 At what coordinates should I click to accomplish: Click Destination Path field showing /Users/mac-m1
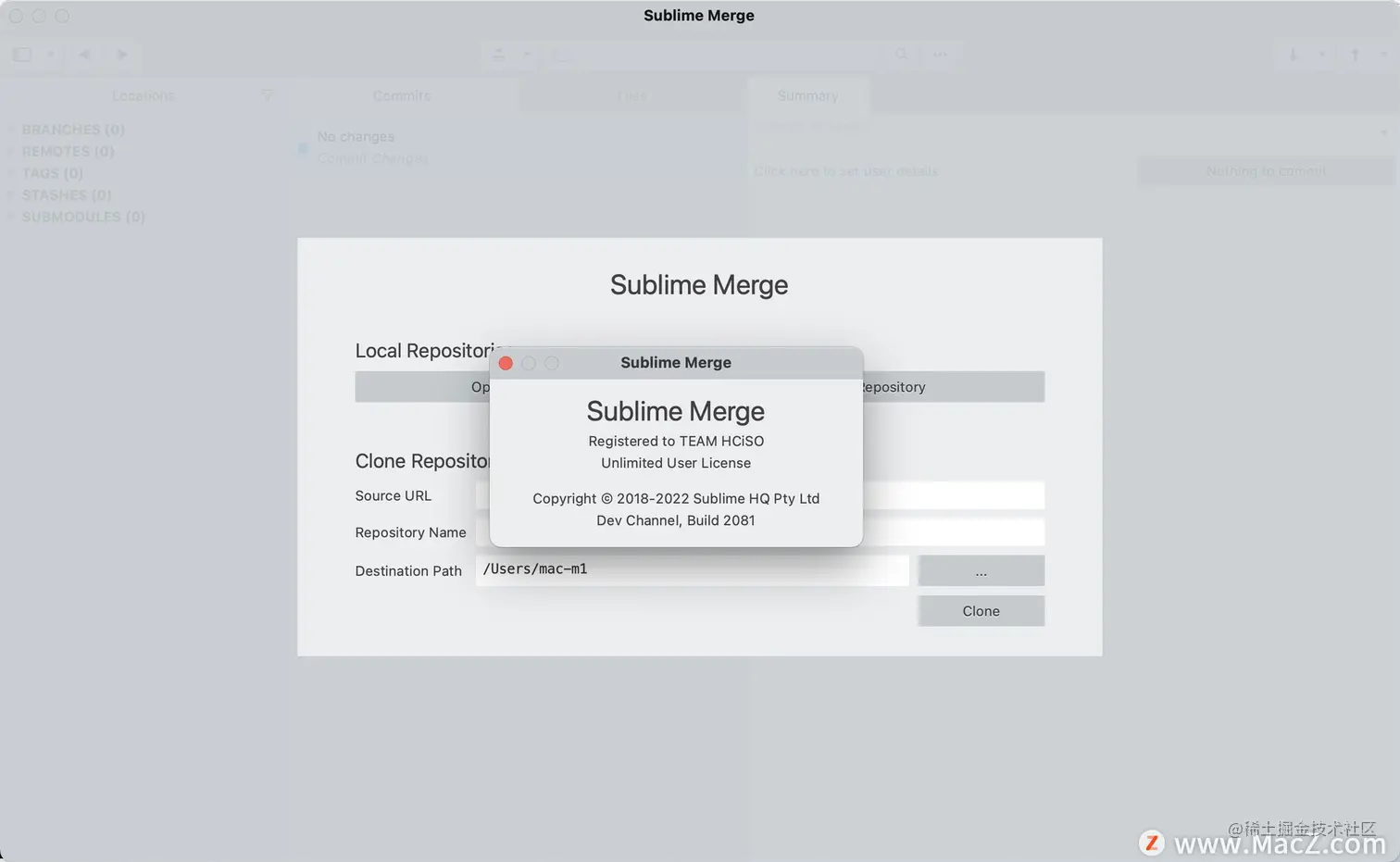click(693, 569)
